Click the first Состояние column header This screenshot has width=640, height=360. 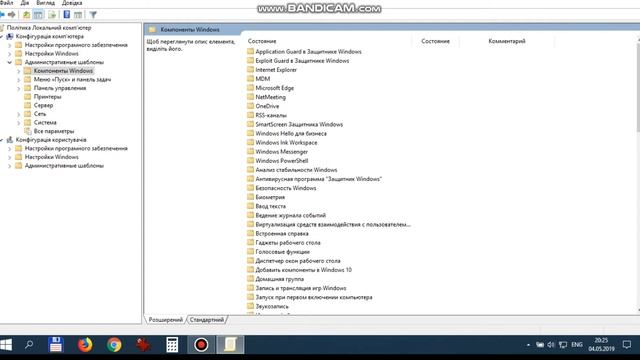coord(262,41)
